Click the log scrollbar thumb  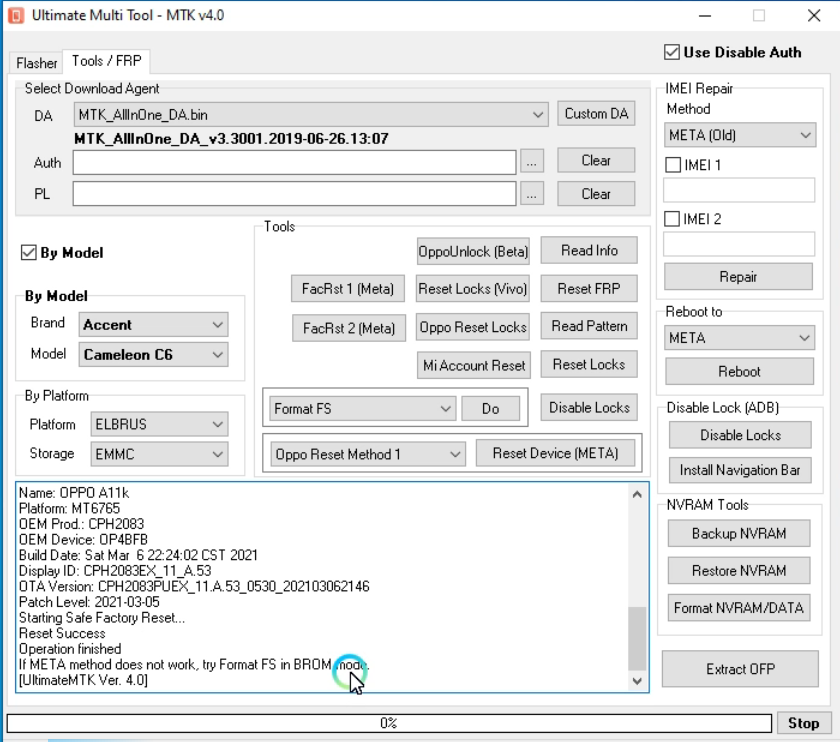point(637,639)
